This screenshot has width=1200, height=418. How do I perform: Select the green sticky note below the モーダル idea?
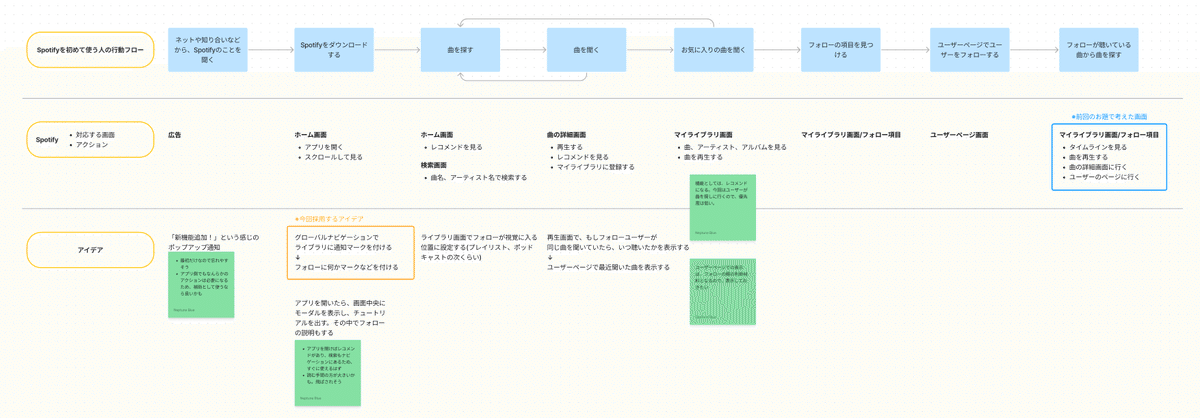[x=327, y=373]
